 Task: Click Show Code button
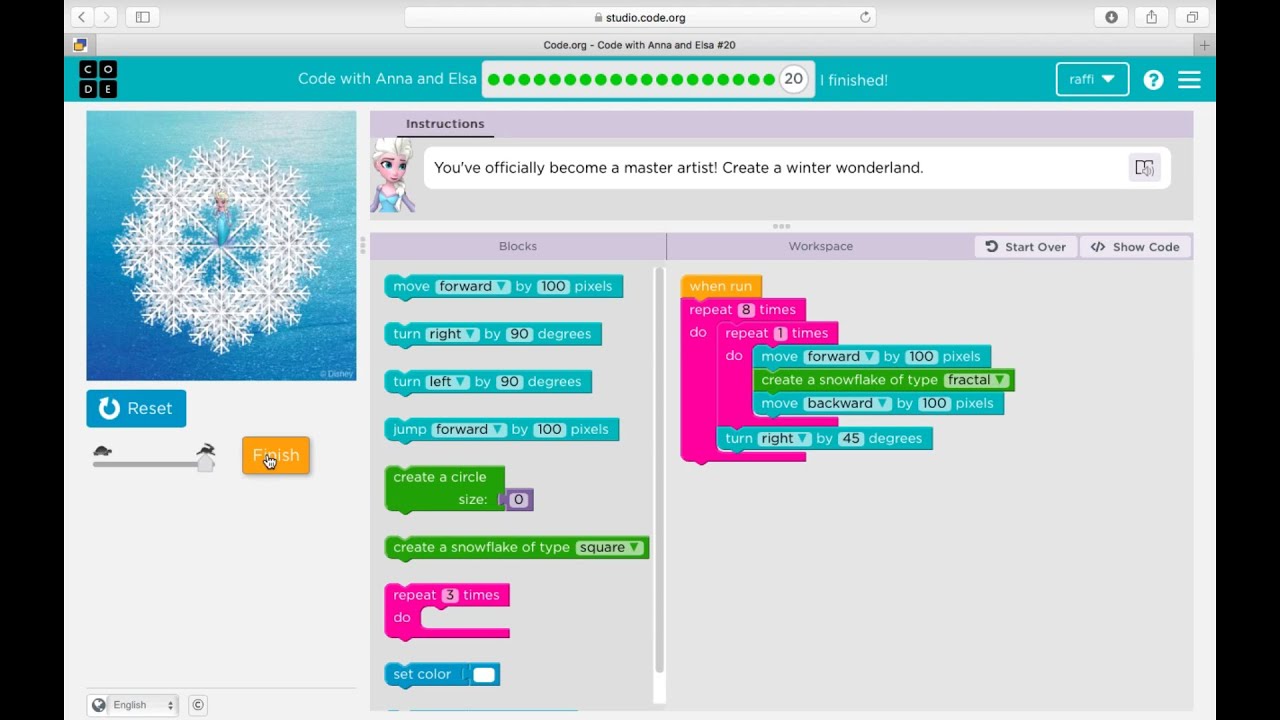point(1136,247)
